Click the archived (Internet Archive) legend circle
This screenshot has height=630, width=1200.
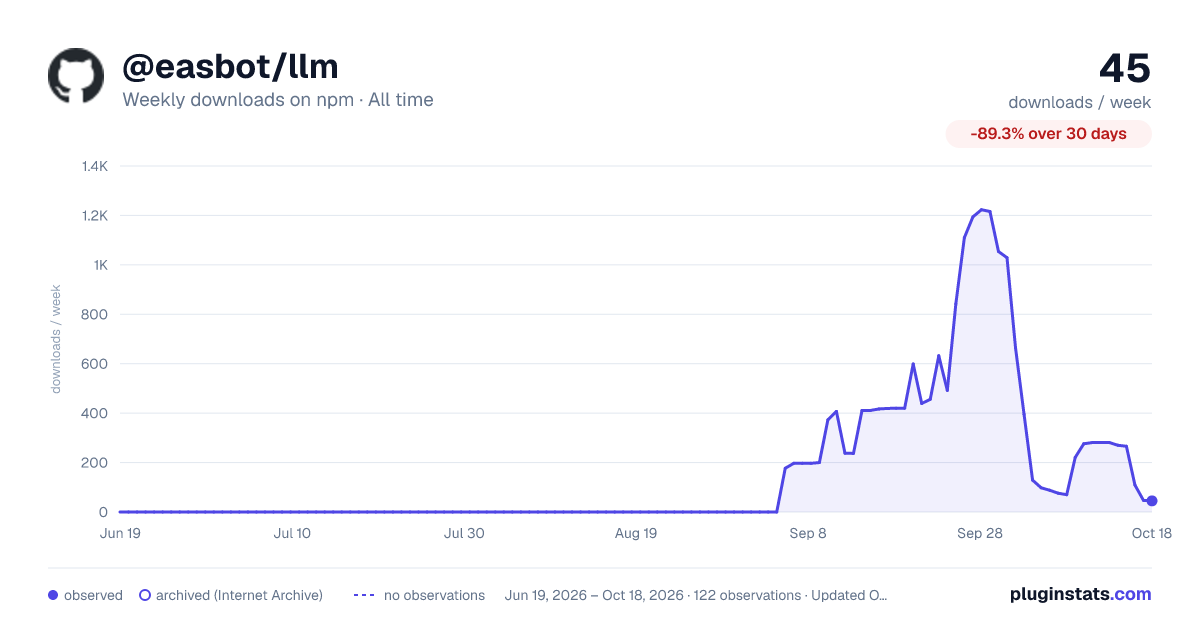[x=145, y=595]
